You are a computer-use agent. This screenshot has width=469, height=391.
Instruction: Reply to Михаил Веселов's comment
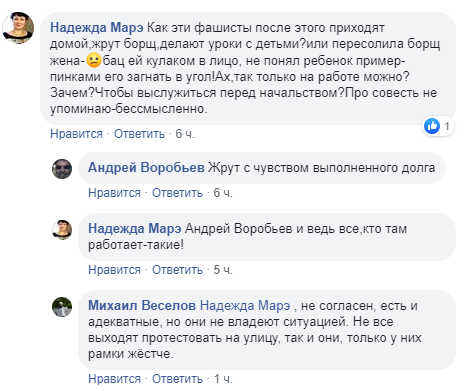[177, 379]
